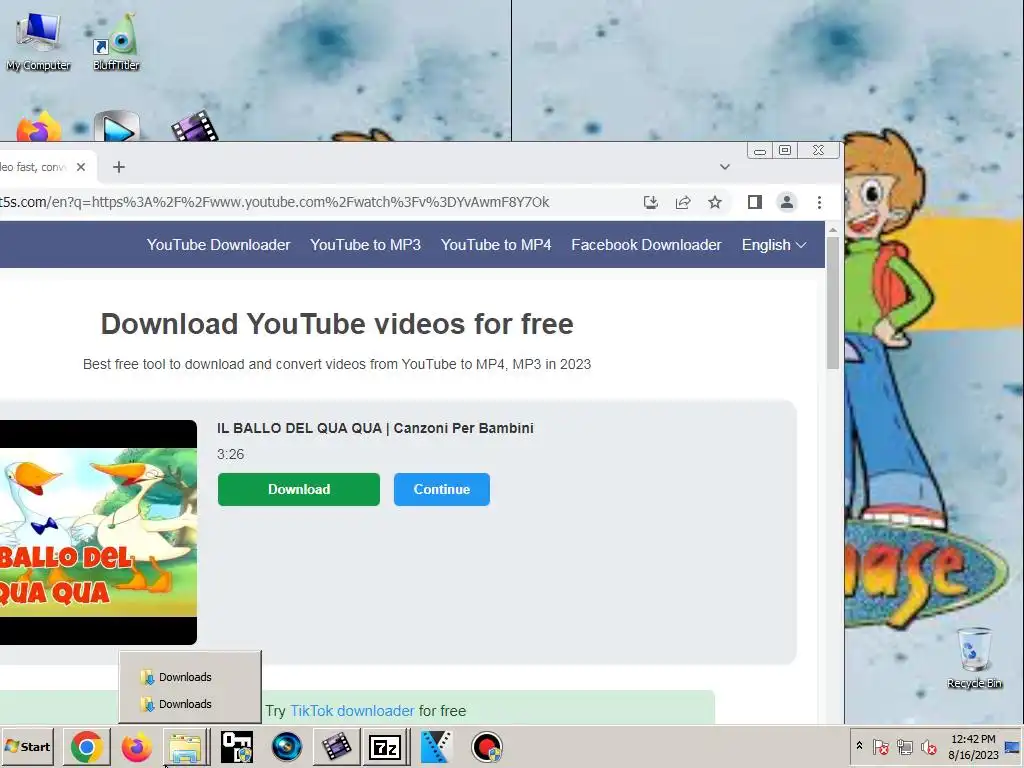Open the Recycle Bin
The image size is (1024, 768).
pos(974,658)
